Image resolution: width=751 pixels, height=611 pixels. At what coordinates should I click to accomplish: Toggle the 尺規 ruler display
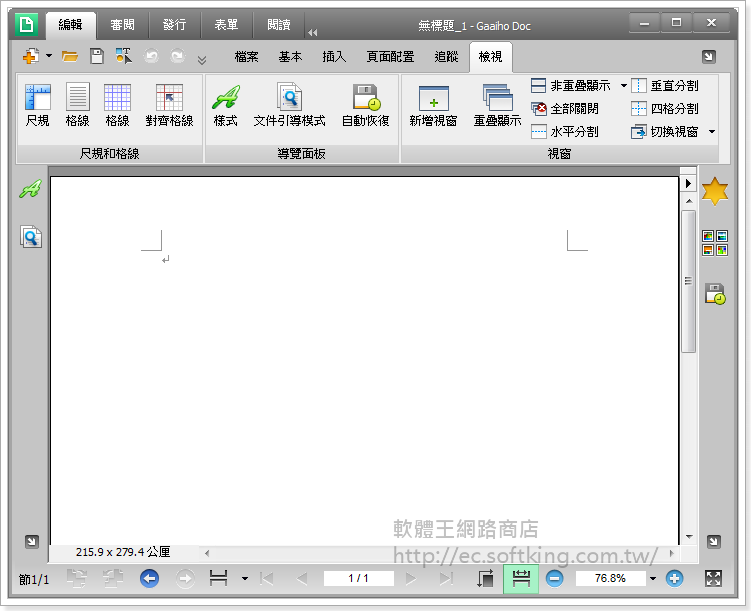(x=38, y=105)
